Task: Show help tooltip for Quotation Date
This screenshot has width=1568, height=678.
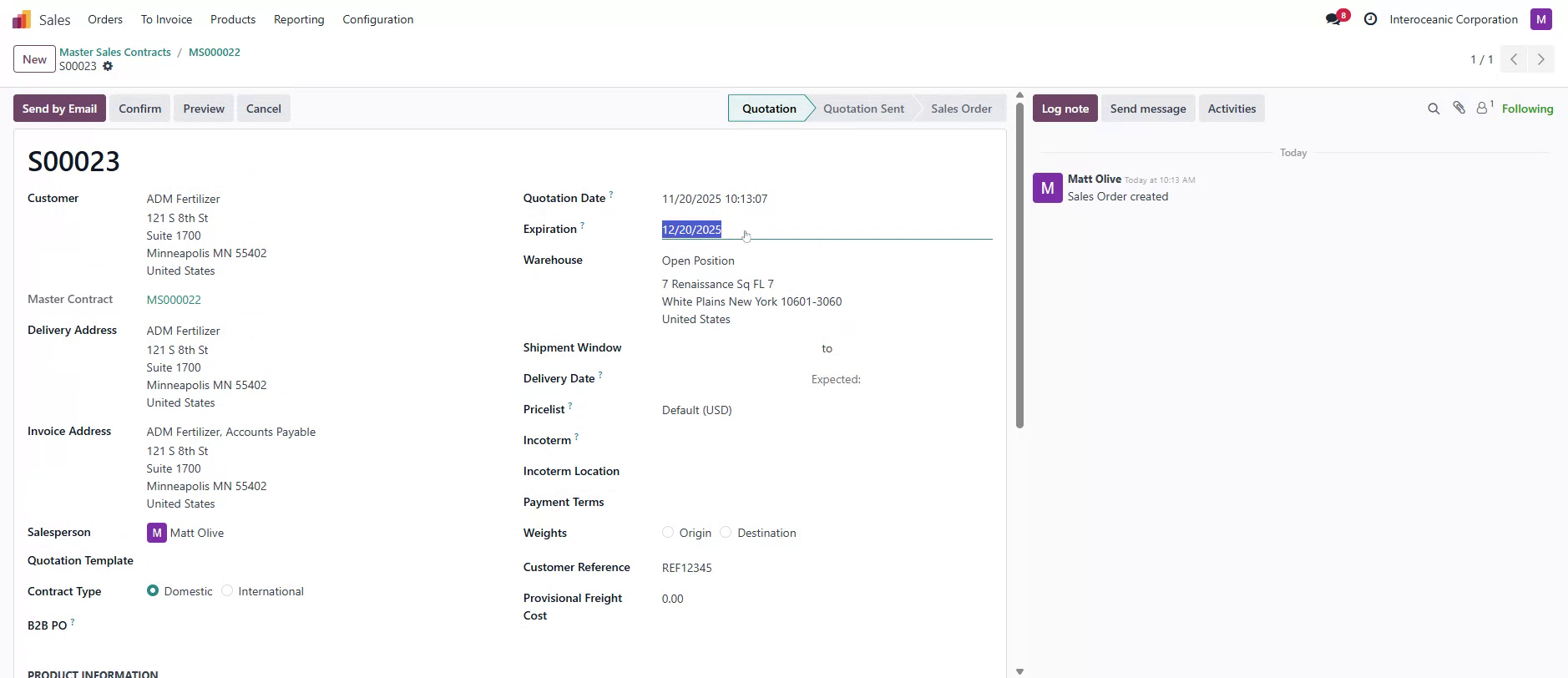Action: point(611,195)
